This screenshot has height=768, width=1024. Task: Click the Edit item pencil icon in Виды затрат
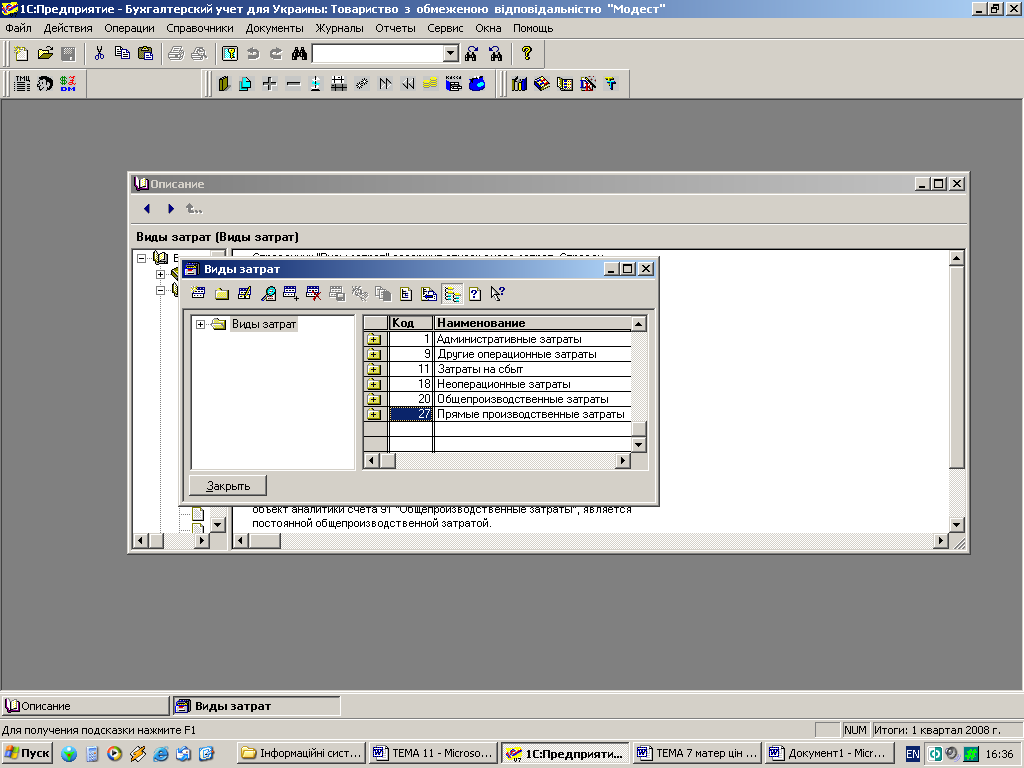(x=245, y=294)
